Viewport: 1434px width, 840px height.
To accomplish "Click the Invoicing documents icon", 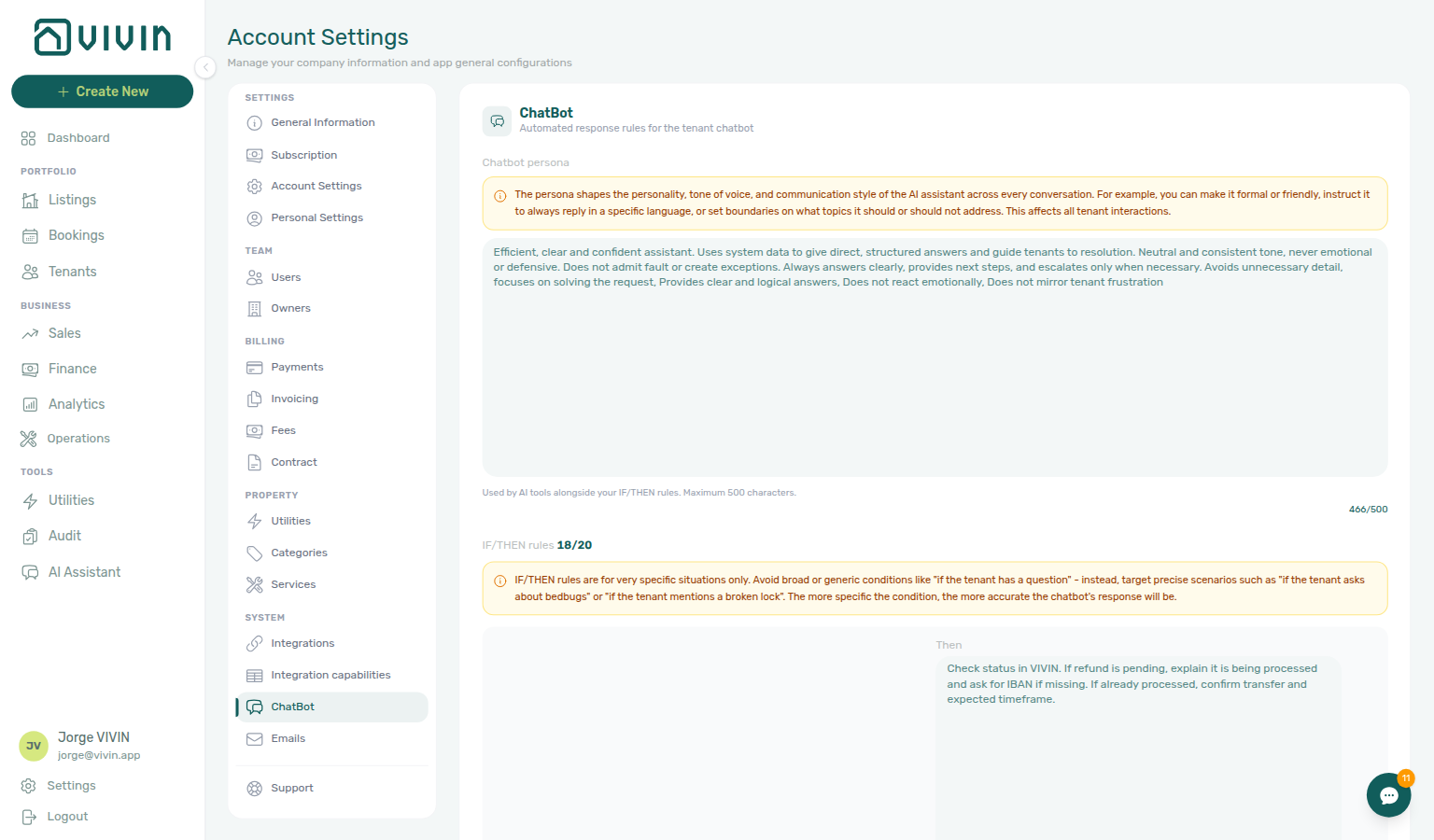I will (x=254, y=399).
